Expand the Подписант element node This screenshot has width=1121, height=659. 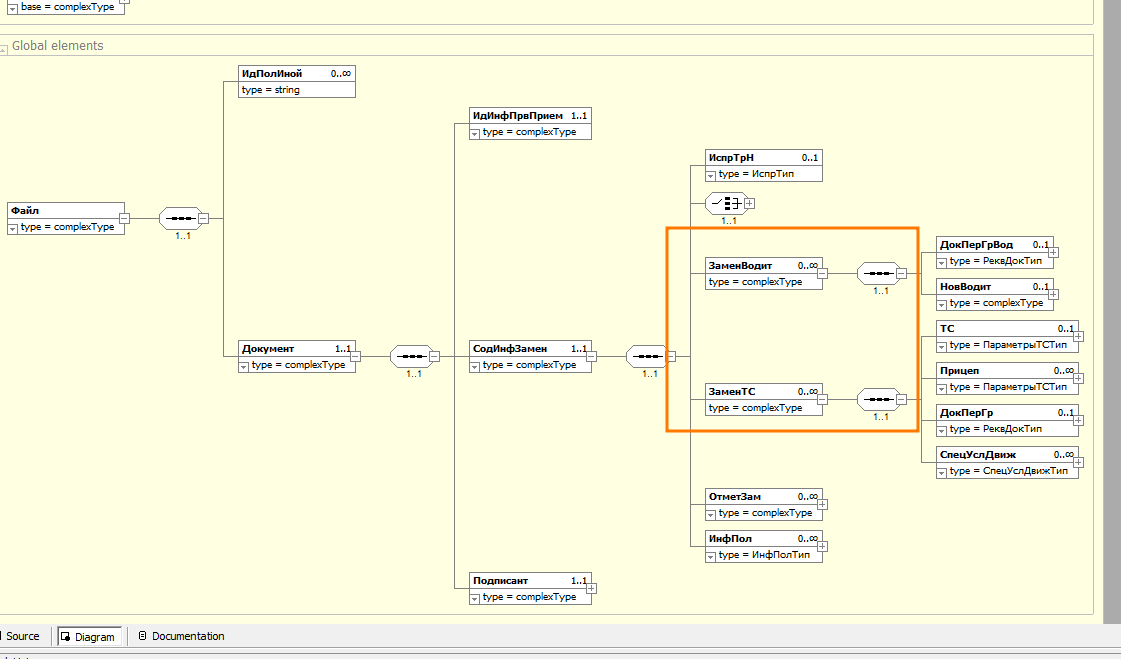[x=591, y=588]
